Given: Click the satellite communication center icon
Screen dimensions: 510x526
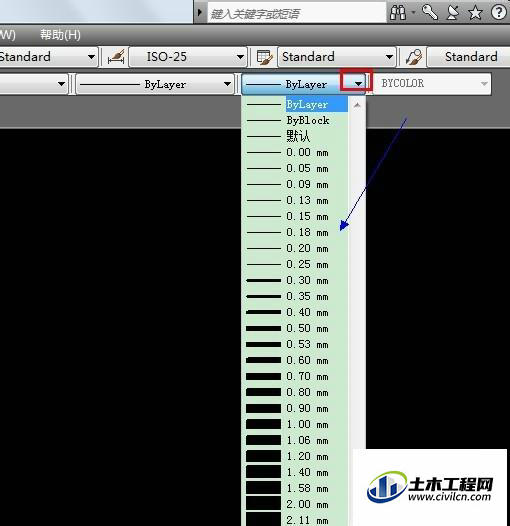Looking at the screenshot, I should pyautogui.click(x=453, y=13).
